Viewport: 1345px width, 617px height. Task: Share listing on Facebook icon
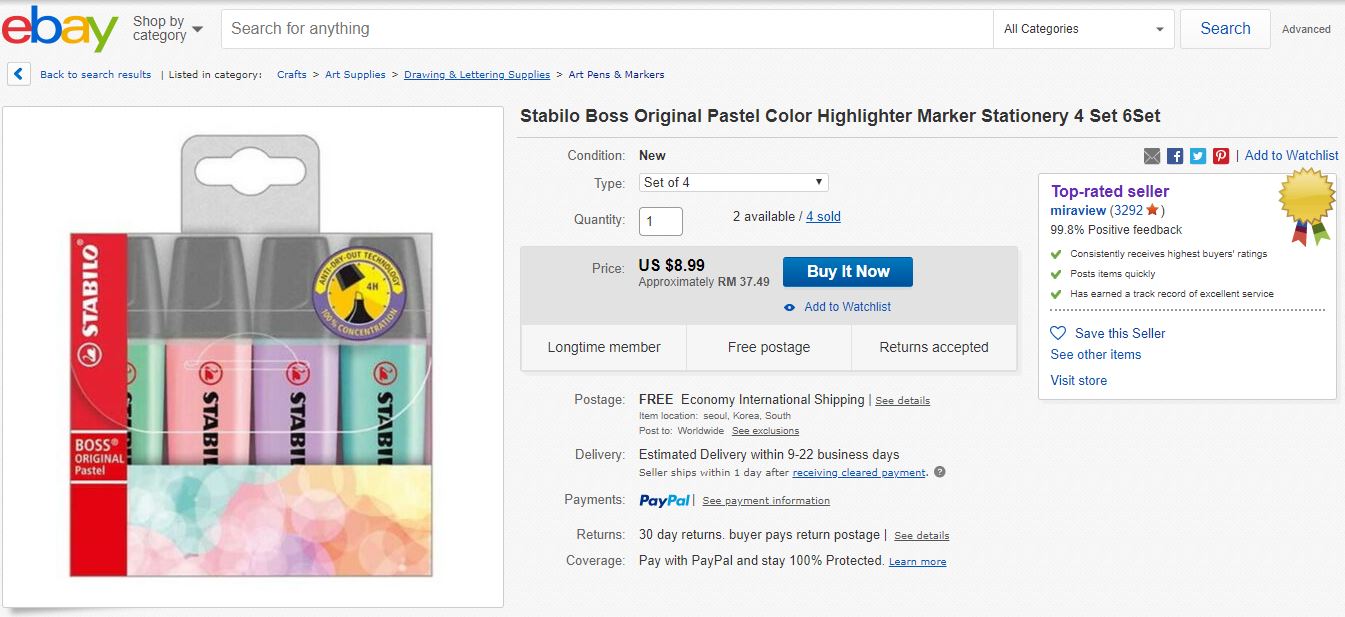pyautogui.click(x=1175, y=156)
